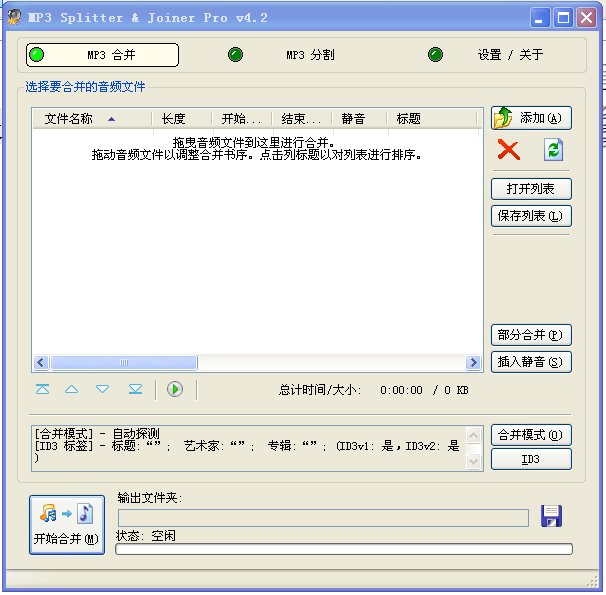Click the 部分合并(P) button

pos(531,335)
